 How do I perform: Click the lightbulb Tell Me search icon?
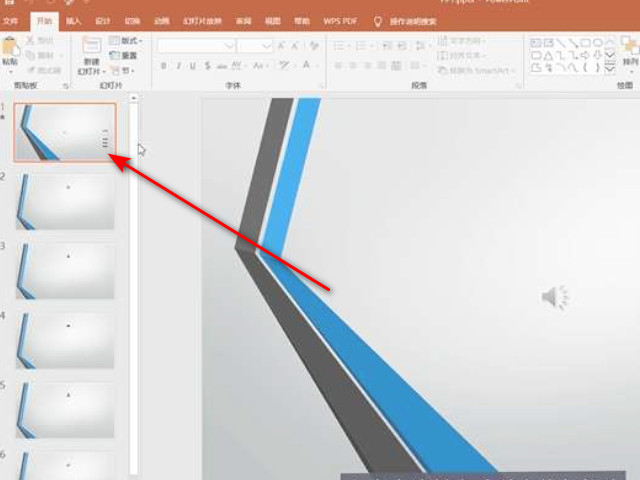click(377, 20)
